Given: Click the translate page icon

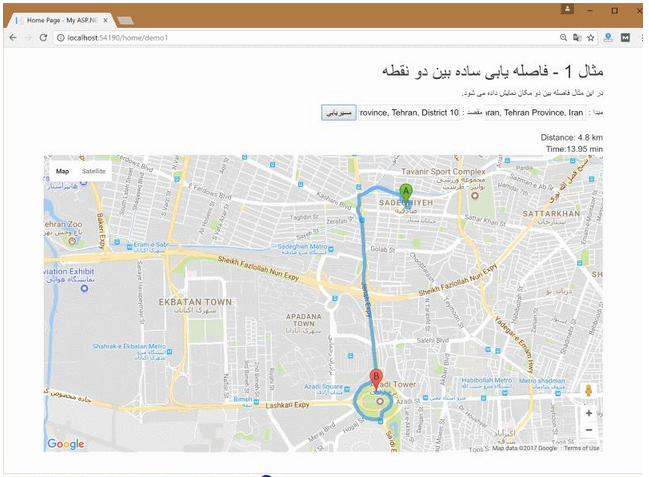Looking at the screenshot, I should click(x=577, y=38).
